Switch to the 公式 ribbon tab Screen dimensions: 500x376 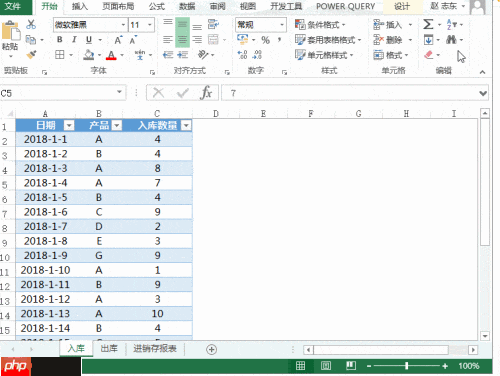(x=157, y=6)
